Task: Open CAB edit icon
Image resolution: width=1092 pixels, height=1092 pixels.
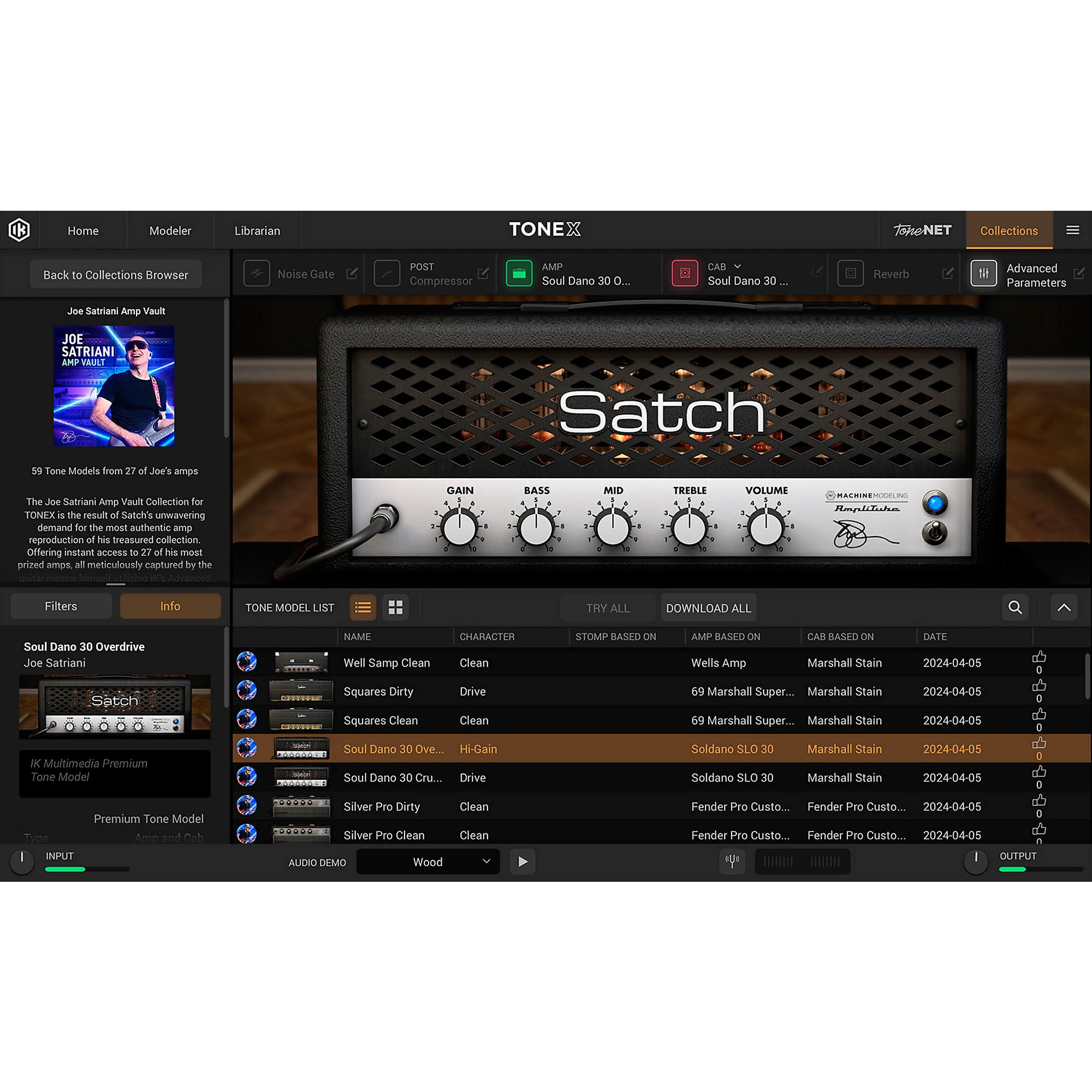Action: click(817, 272)
